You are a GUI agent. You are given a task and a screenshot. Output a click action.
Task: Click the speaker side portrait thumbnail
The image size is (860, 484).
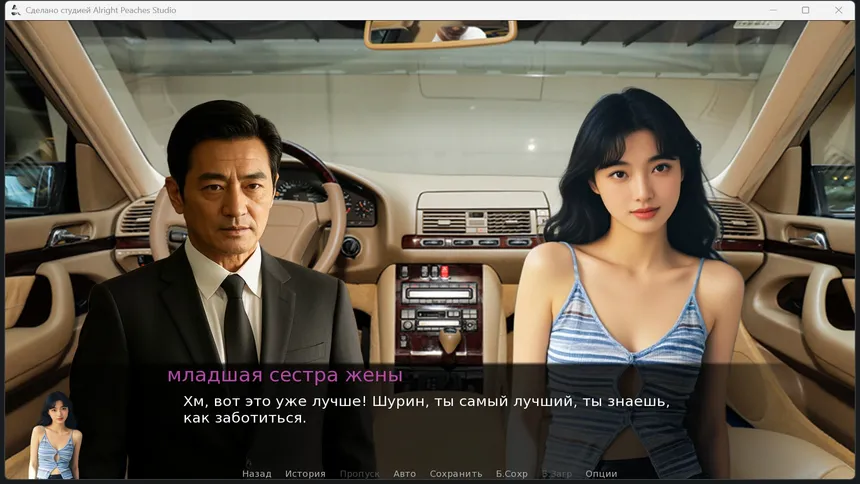coord(55,435)
